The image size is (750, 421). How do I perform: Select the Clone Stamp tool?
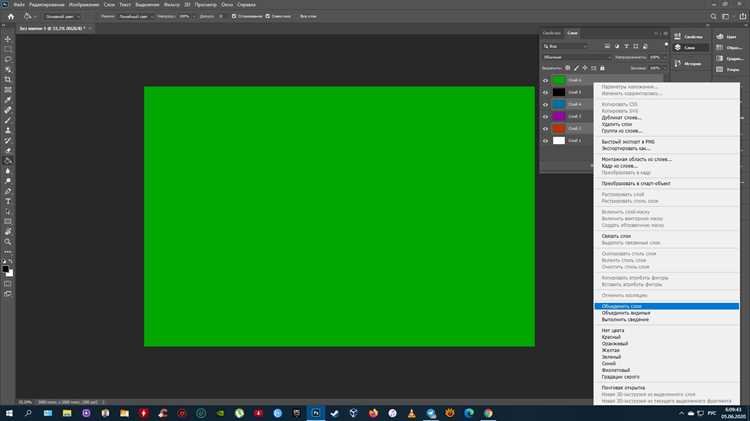click(x=8, y=130)
